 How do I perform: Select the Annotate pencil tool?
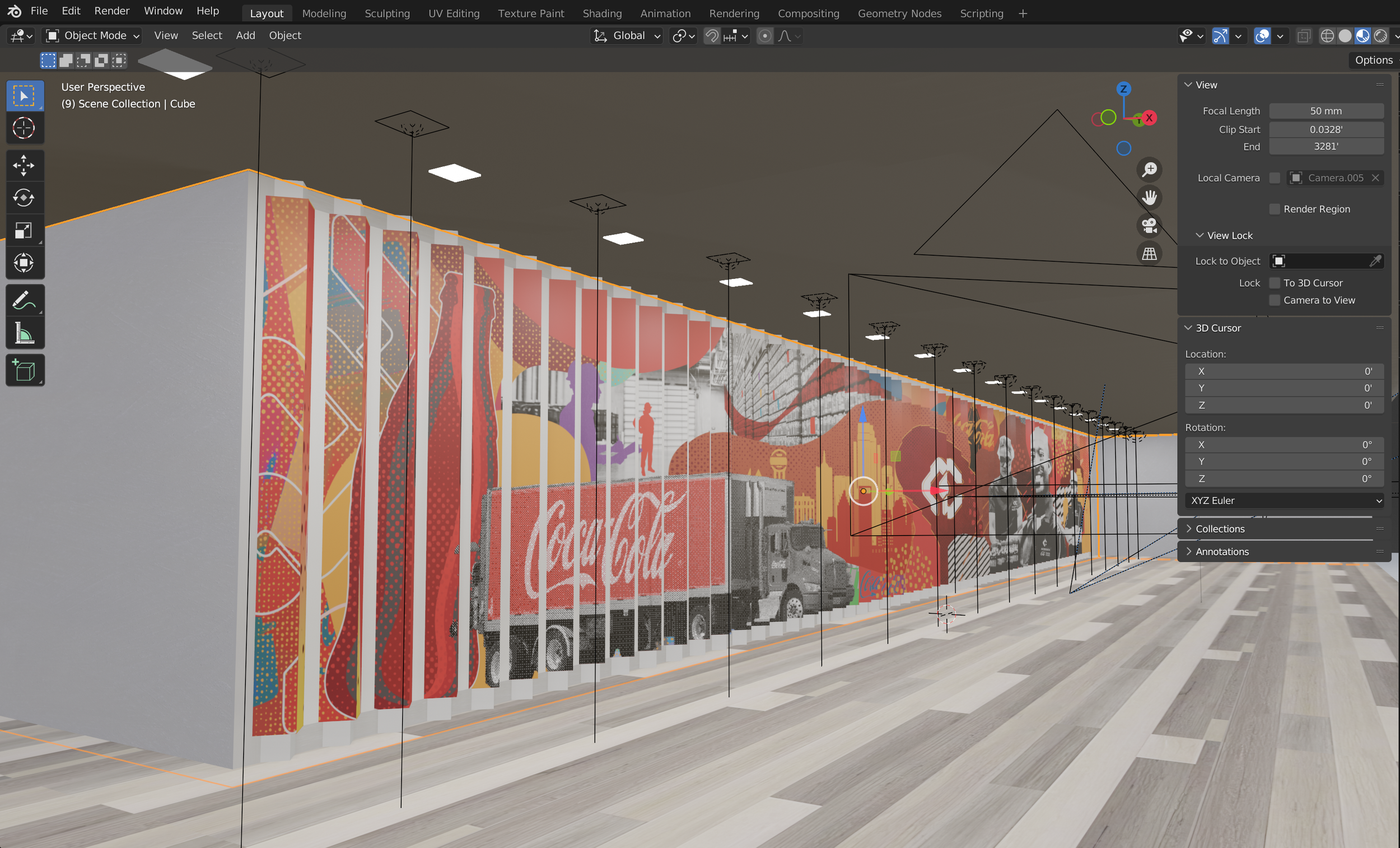[25, 300]
